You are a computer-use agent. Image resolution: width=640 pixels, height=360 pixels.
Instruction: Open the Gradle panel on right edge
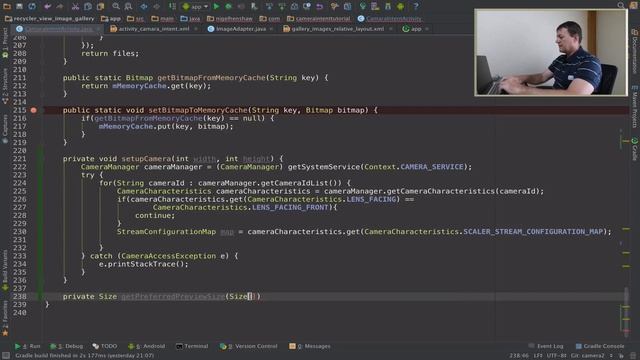click(x=635, y=149)
